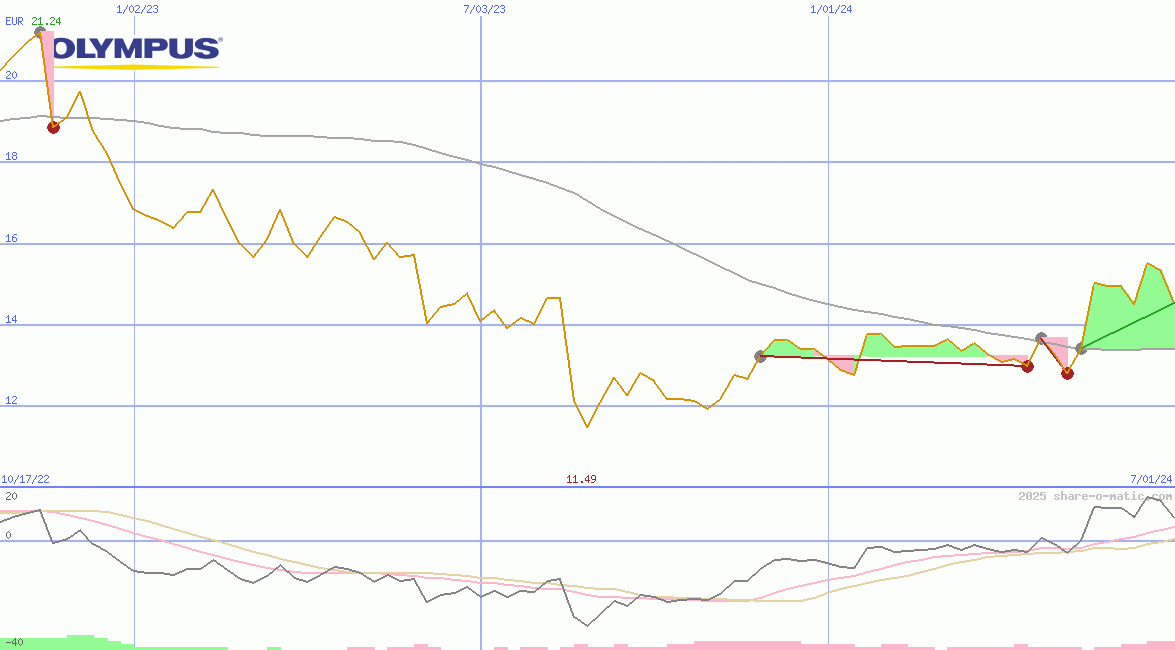
Task: Click the green 21.24 high price label
Action: 46,20
